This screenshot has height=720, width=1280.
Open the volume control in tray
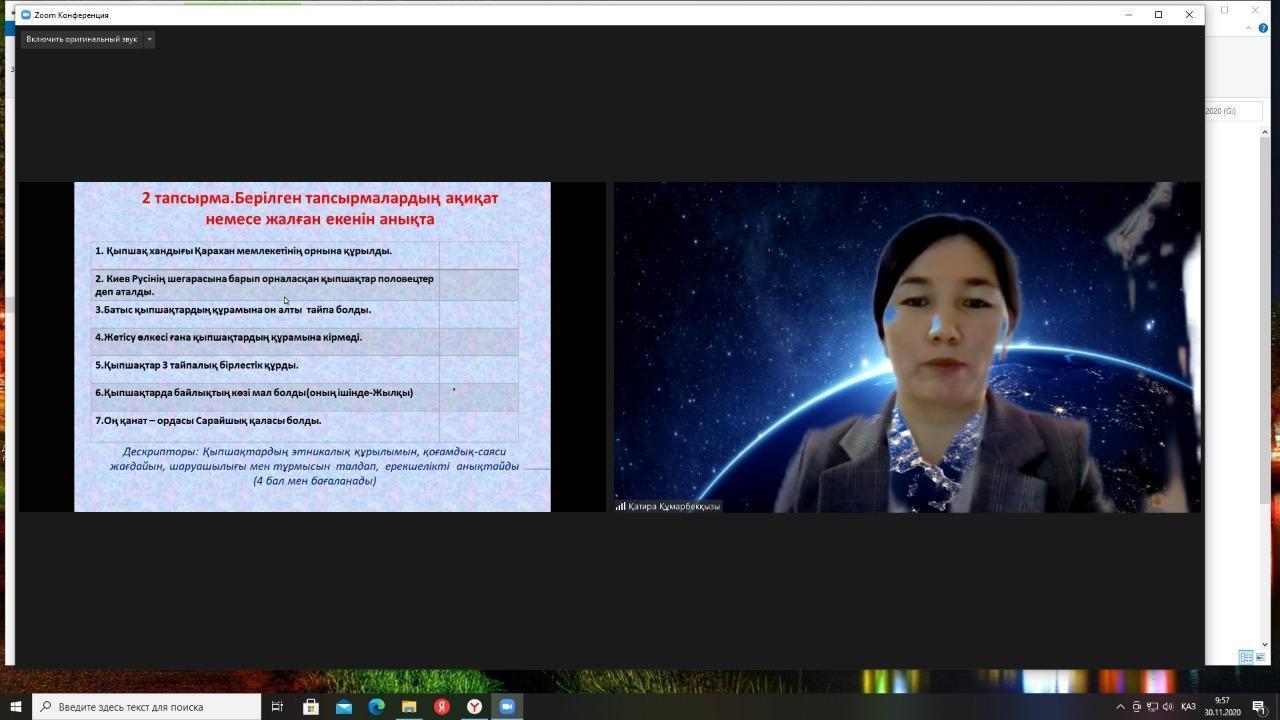pyautogui.click(x=1168, y=707)
